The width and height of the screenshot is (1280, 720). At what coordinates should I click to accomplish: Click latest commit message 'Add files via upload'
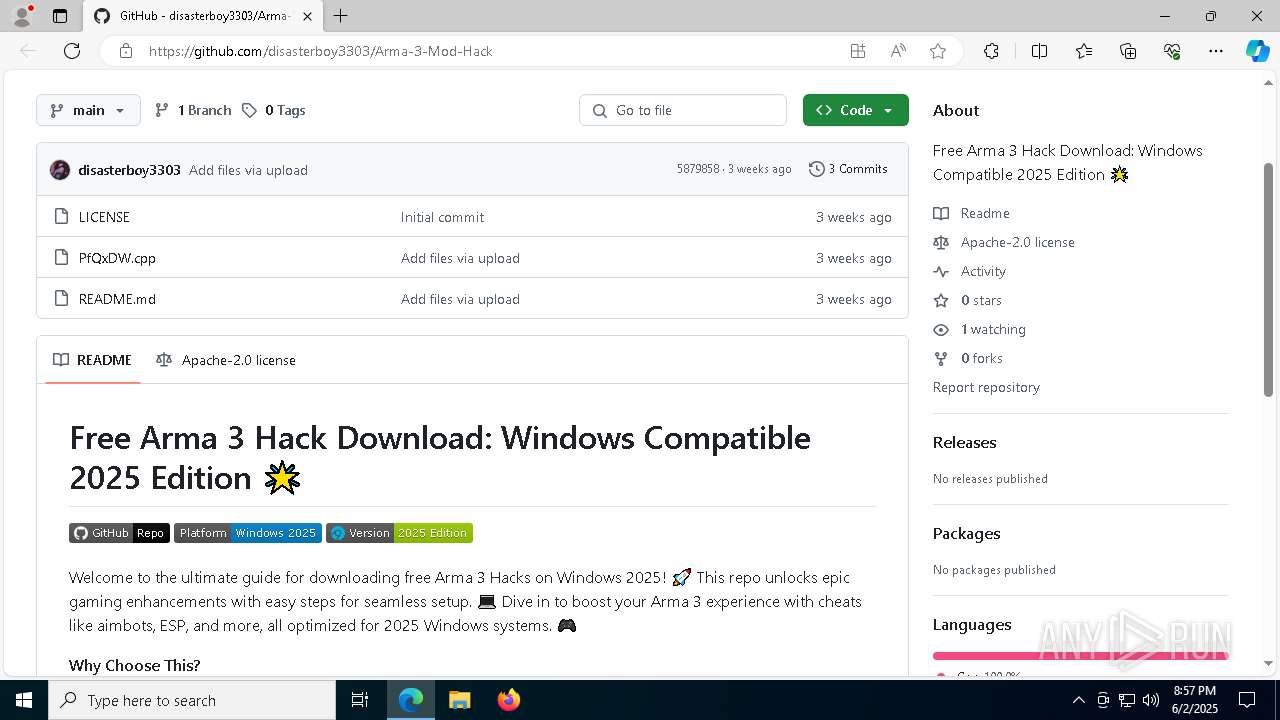(x=248, y=170)
